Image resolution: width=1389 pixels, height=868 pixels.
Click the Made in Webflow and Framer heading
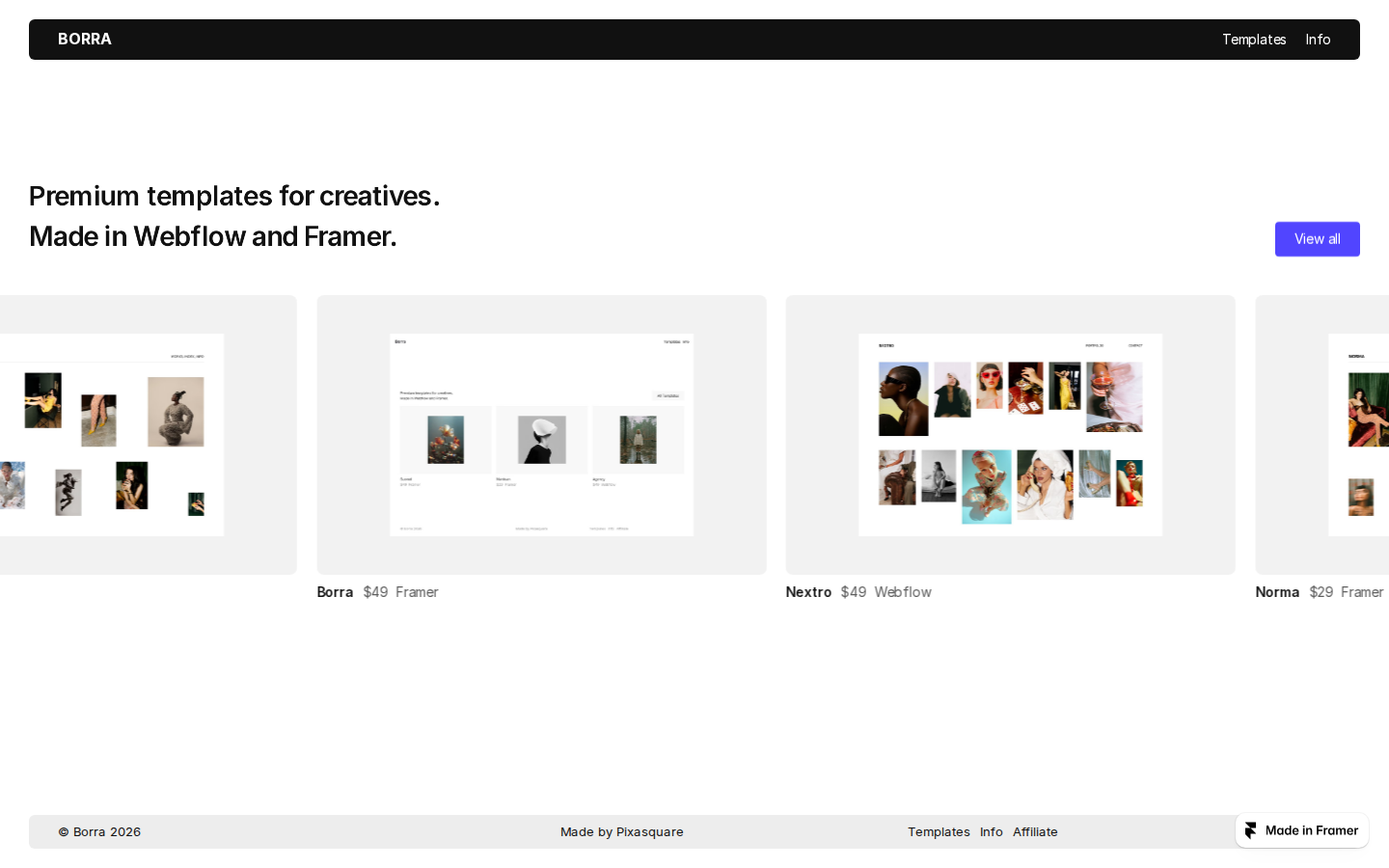click(213, 236)
